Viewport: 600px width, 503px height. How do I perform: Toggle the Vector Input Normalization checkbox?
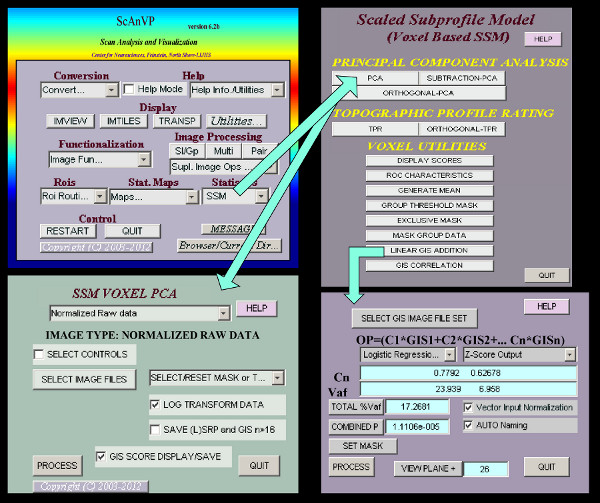pos(468,408)
